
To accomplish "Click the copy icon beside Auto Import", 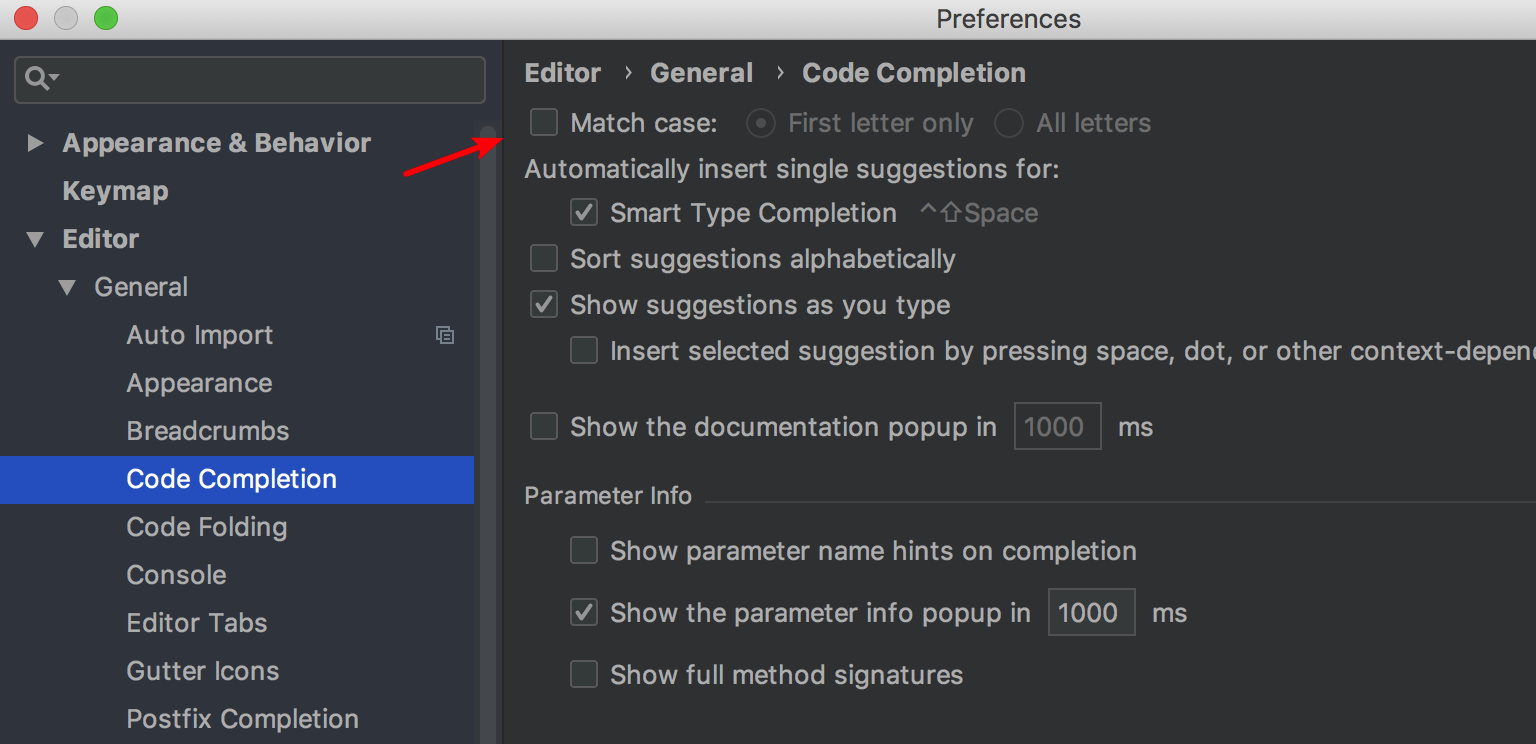I will pos(445,335).
